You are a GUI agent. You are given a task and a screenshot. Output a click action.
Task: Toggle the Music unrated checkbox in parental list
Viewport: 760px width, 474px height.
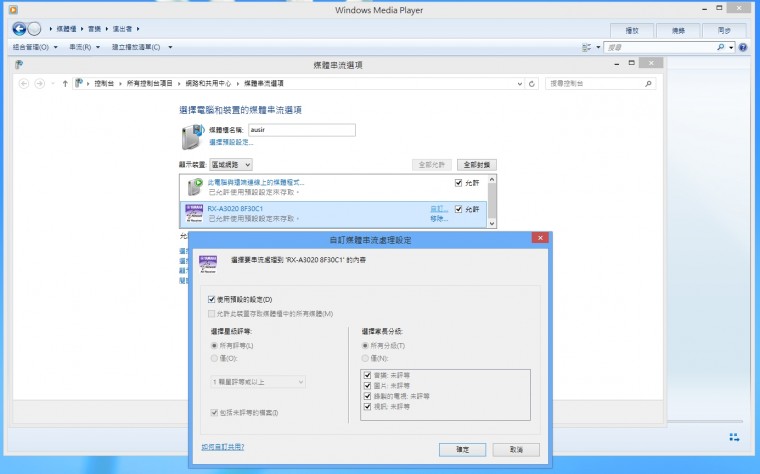tap(367, 375)
